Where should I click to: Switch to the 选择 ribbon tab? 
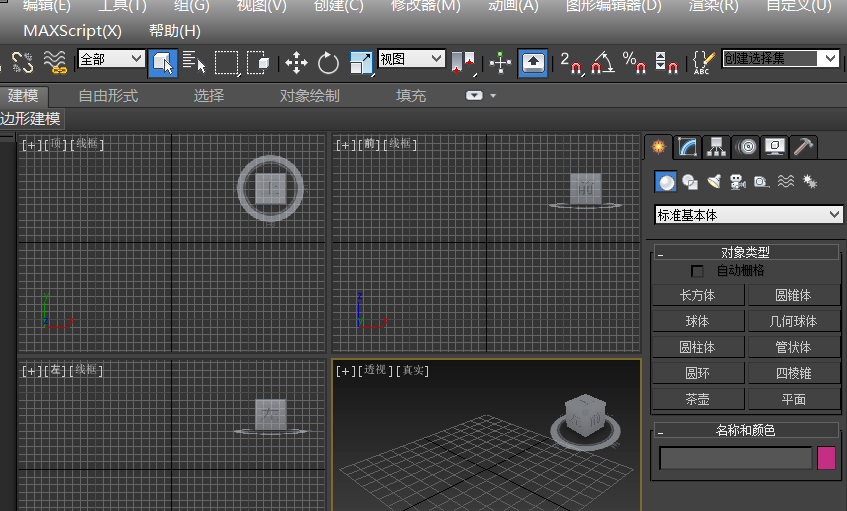pos(209,96)
